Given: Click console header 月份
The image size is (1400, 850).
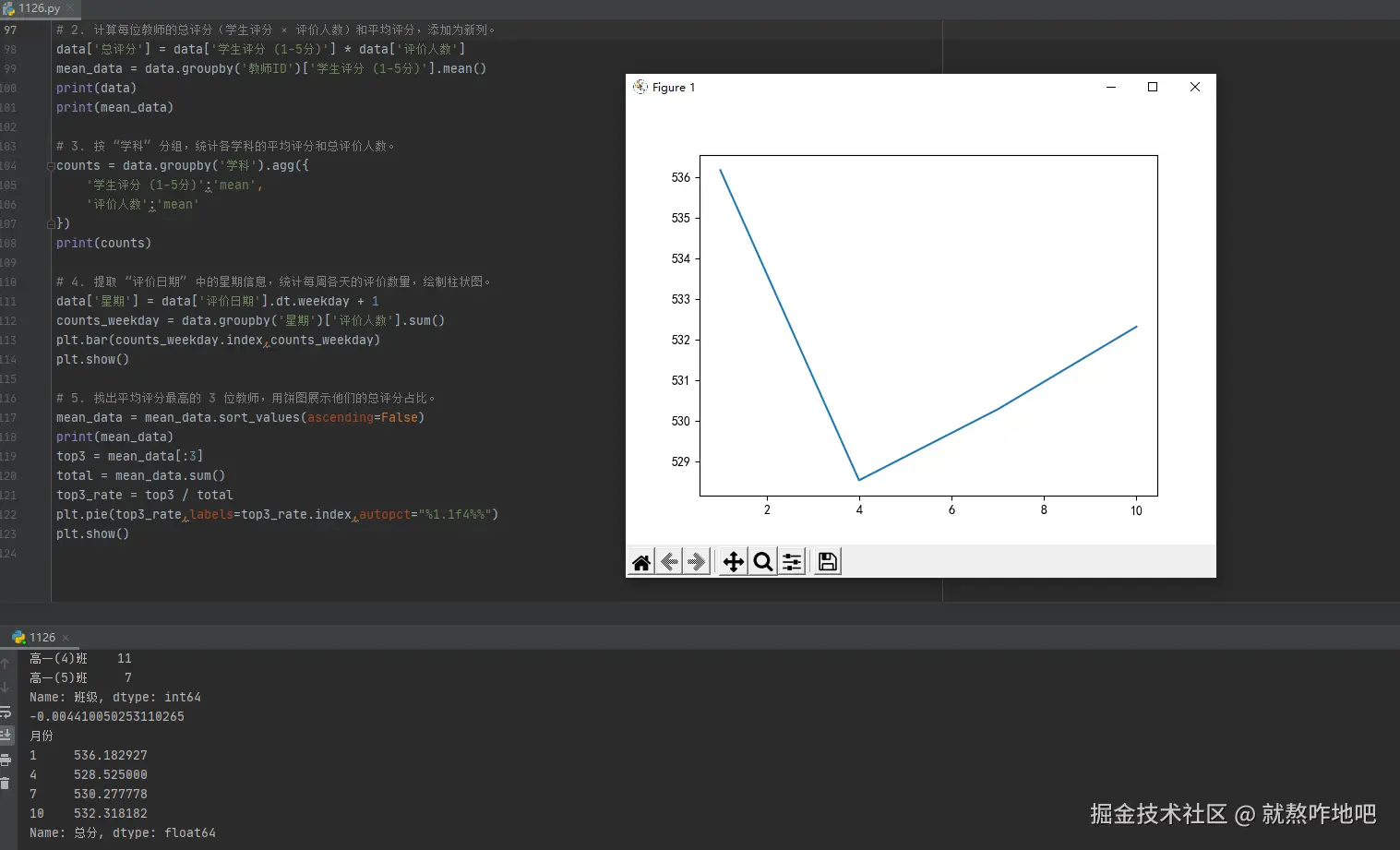Looking at the screenshot, I should 42,736.
